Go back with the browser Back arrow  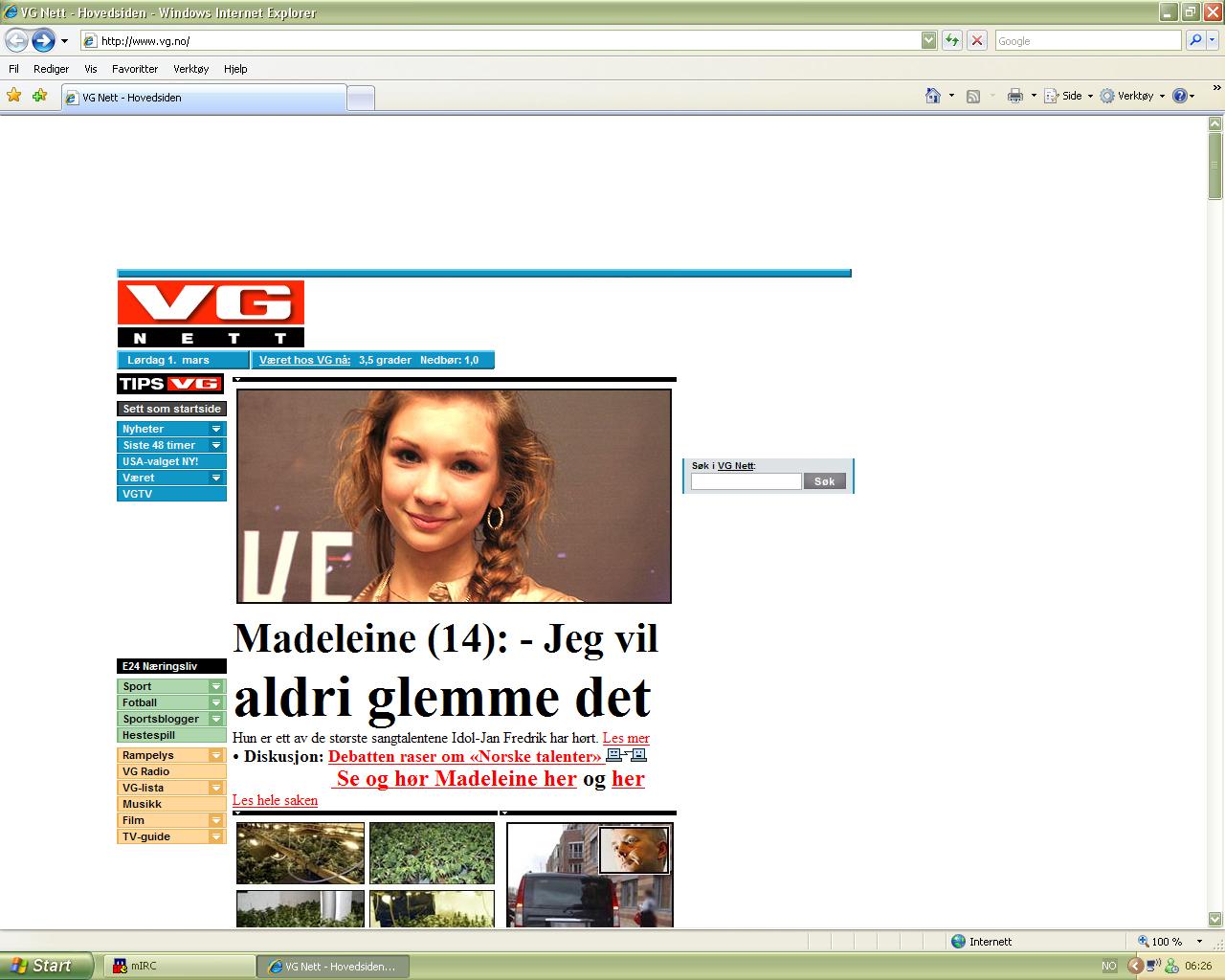coord(16,40)
